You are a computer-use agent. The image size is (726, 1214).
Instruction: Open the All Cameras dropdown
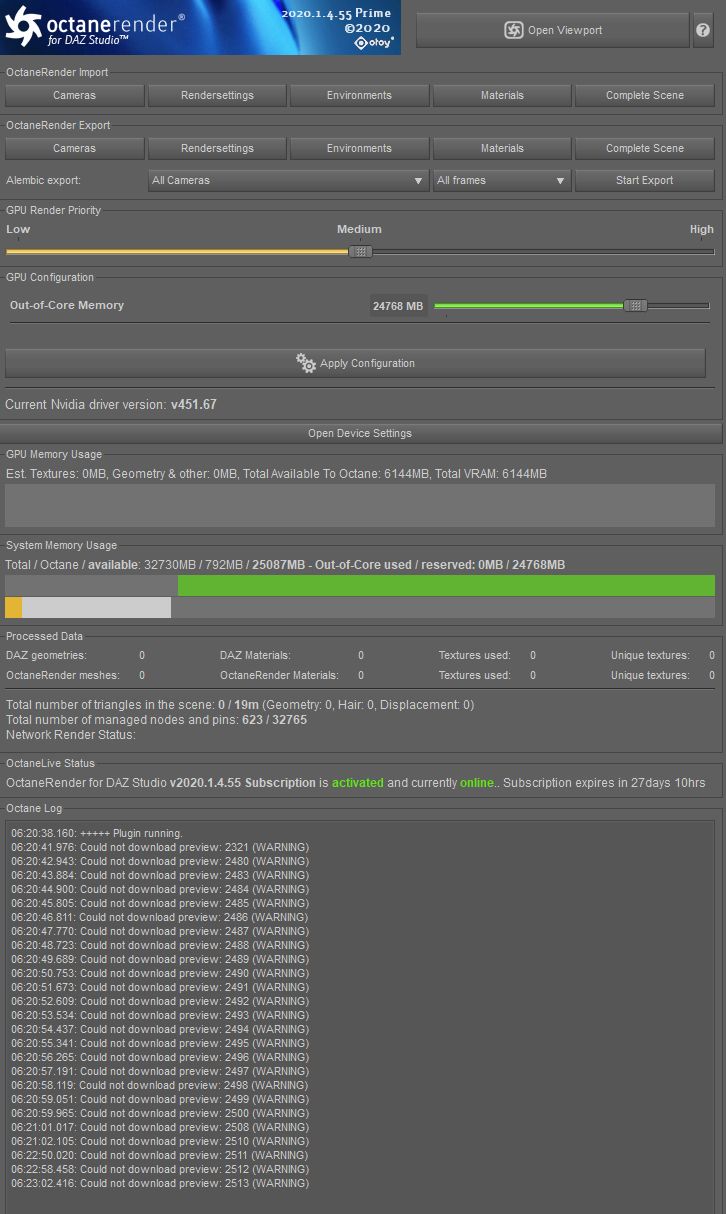click(289, 181)
